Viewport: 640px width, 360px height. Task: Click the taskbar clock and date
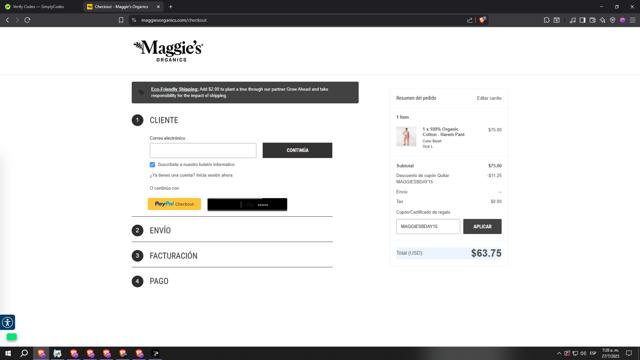pyautogui.click(x=610, y=353)
